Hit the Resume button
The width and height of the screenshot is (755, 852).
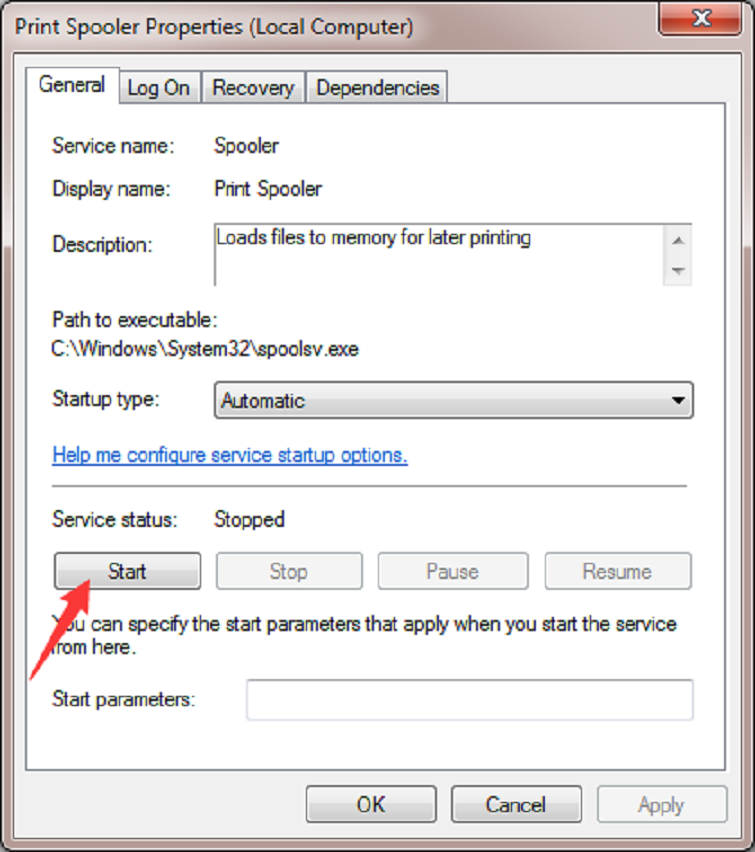(x=617, y=572)
